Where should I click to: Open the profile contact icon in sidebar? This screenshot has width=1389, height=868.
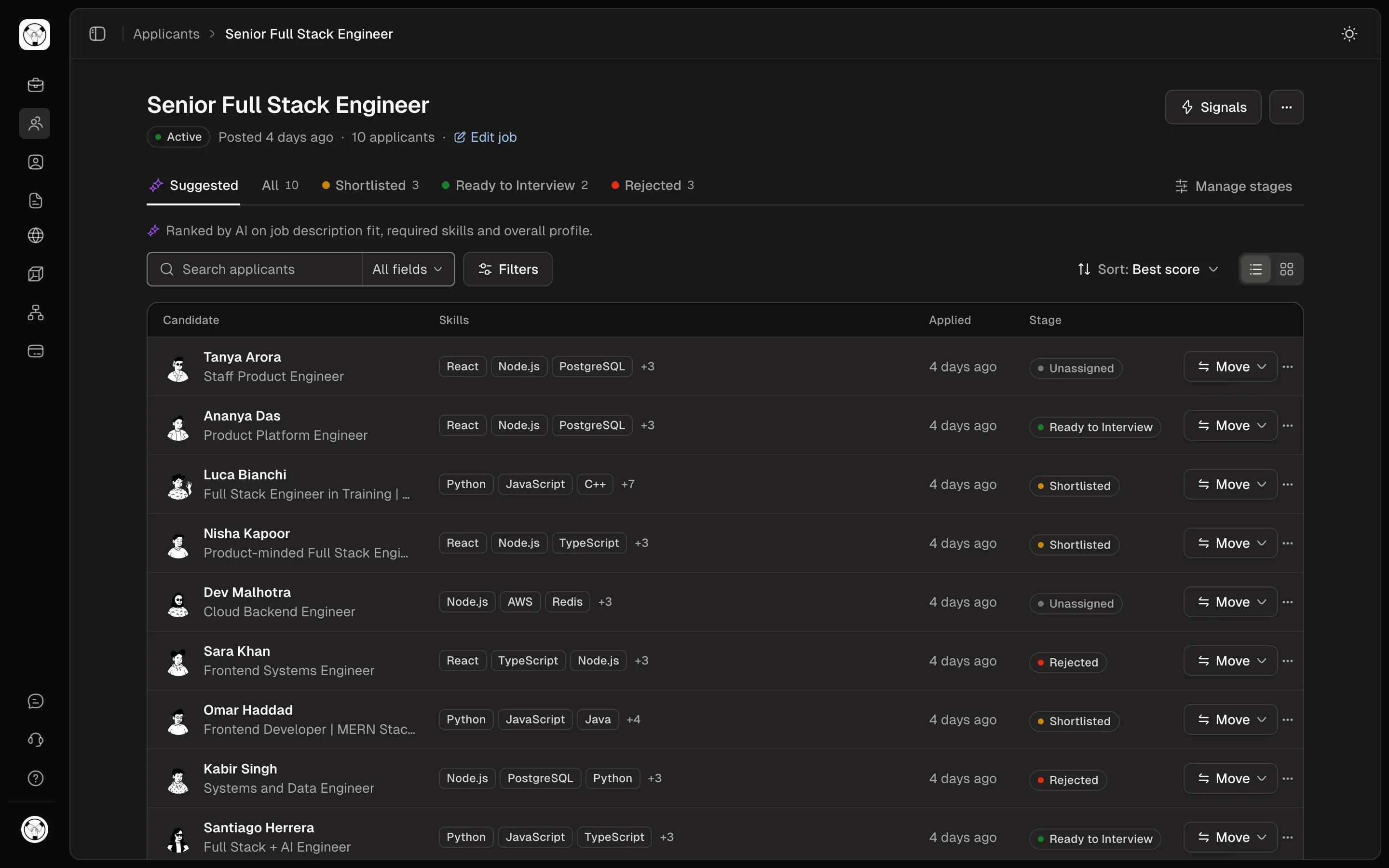point(36,163)
